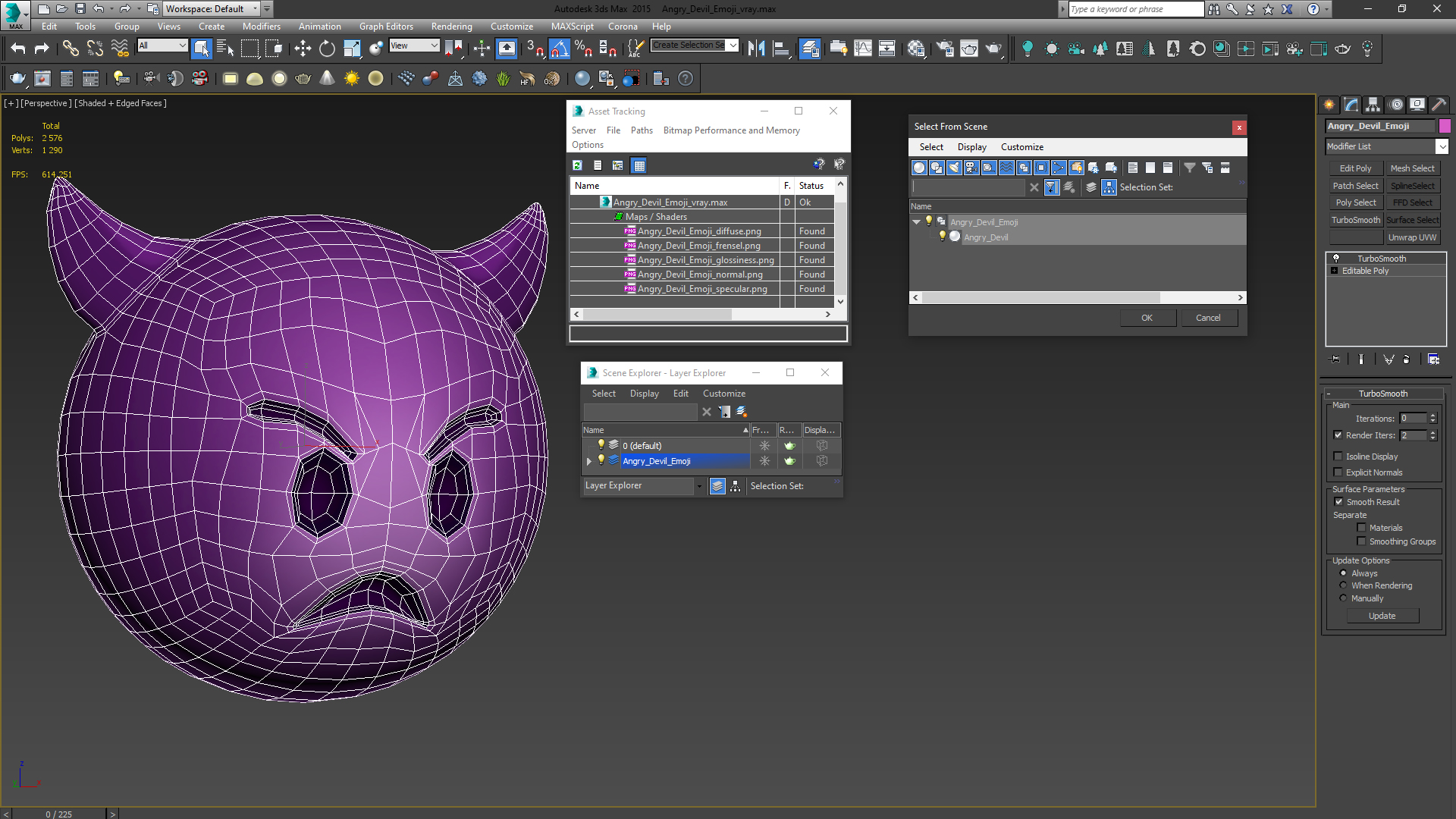The width and height of the screenshot is (1456, 819).
Task: Click the Select and Link chain icon
Action: point(71,49)
